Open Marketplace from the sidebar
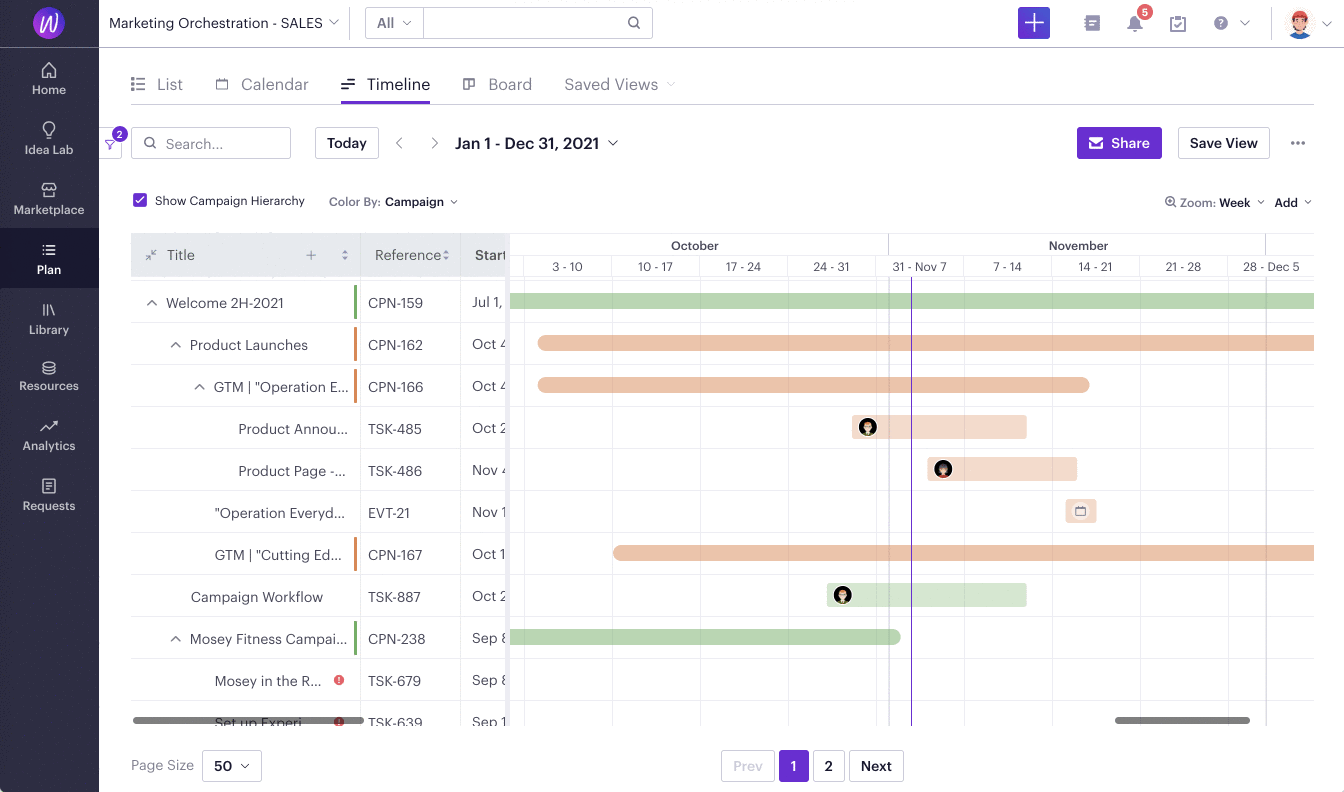Image resolution: width=1344 pixels, height=792 pixels. tap(48, 198)
